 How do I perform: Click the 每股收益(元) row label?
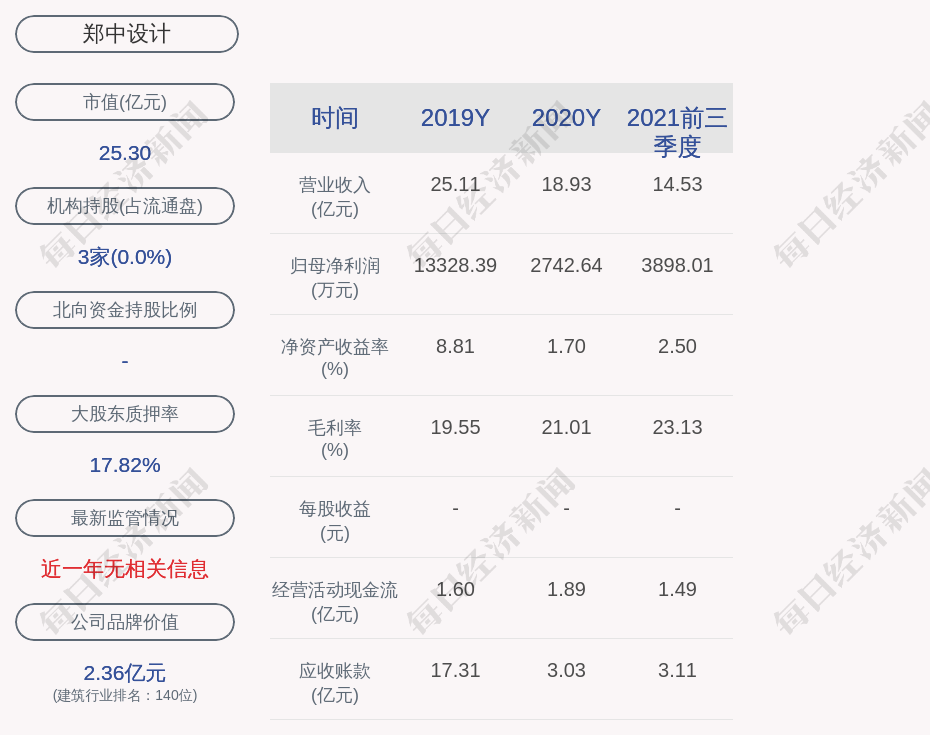click(x=335, y=520)
